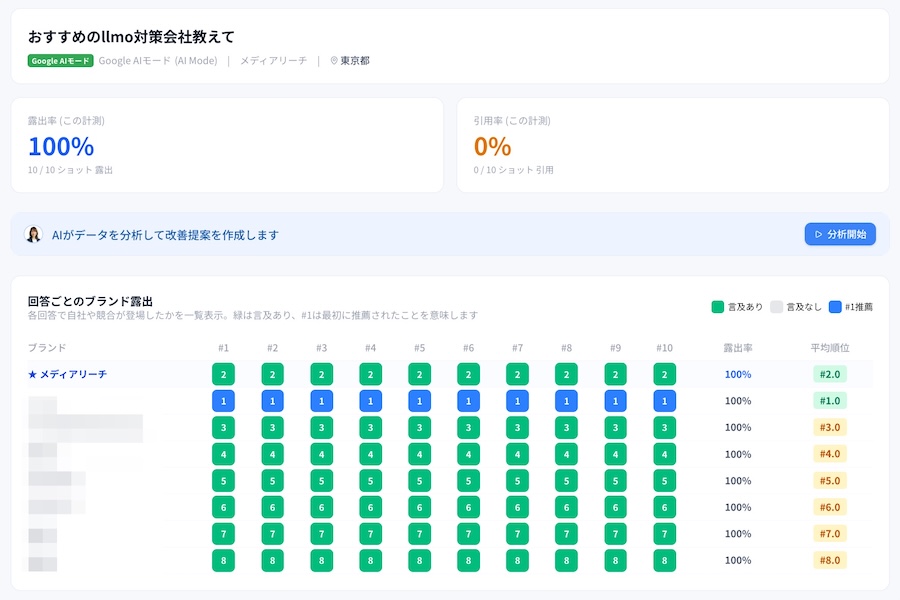Click the 引用率 (この計測) card label
The height and width of the screenshot is (600, 900).
(x=512, y=121)
